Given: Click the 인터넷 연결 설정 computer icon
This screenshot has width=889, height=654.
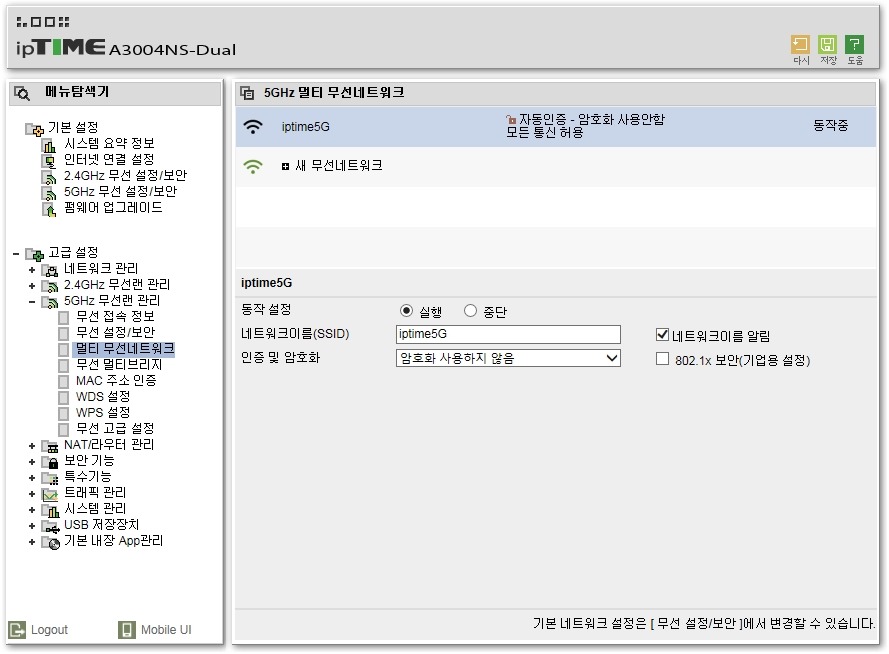Looking at the screenshot, I should click(50, 162).
